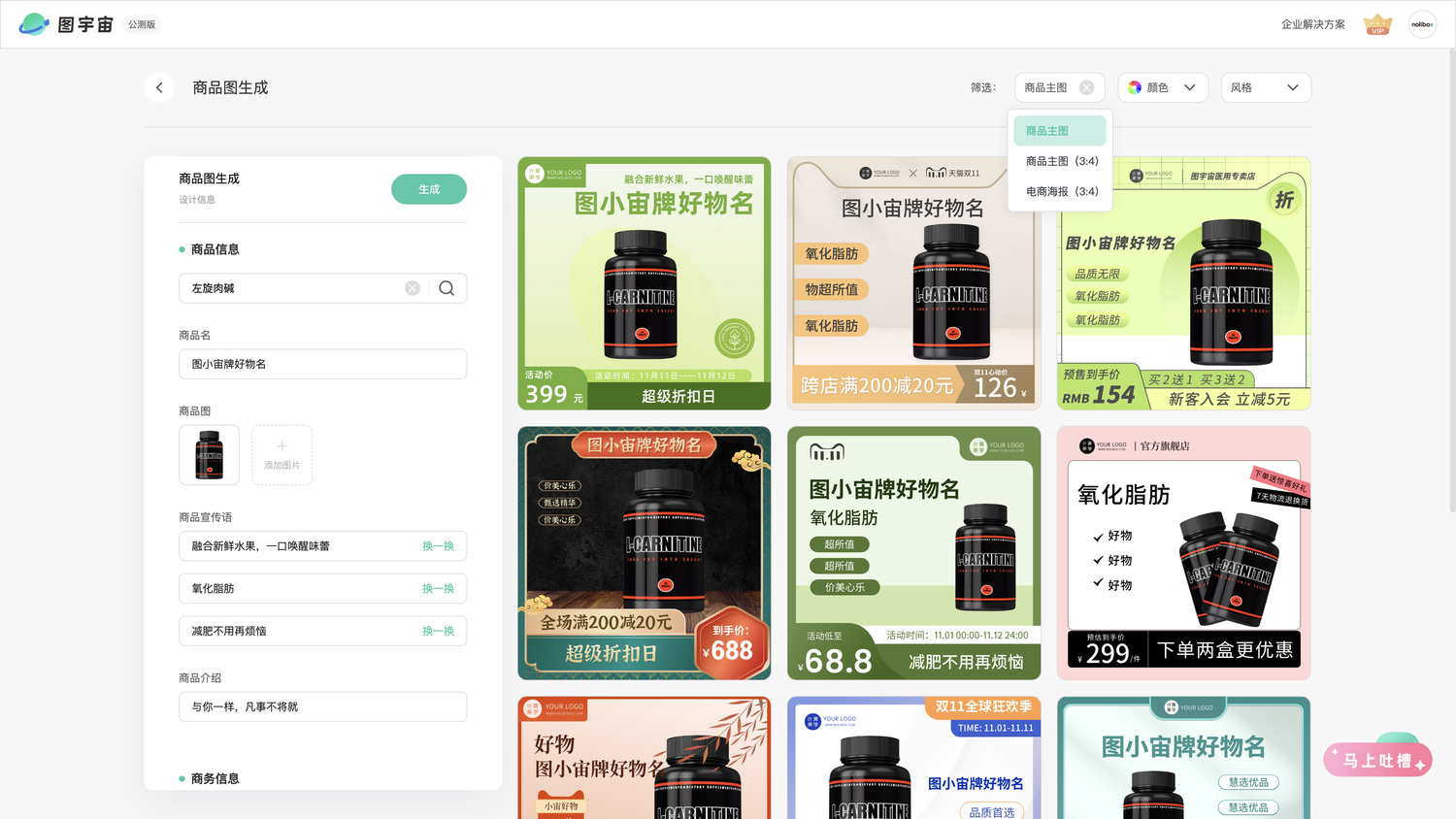The image size is (1456, 819).
Task: Expand the 风格 style dropdown
Action: pos(1266,87)
